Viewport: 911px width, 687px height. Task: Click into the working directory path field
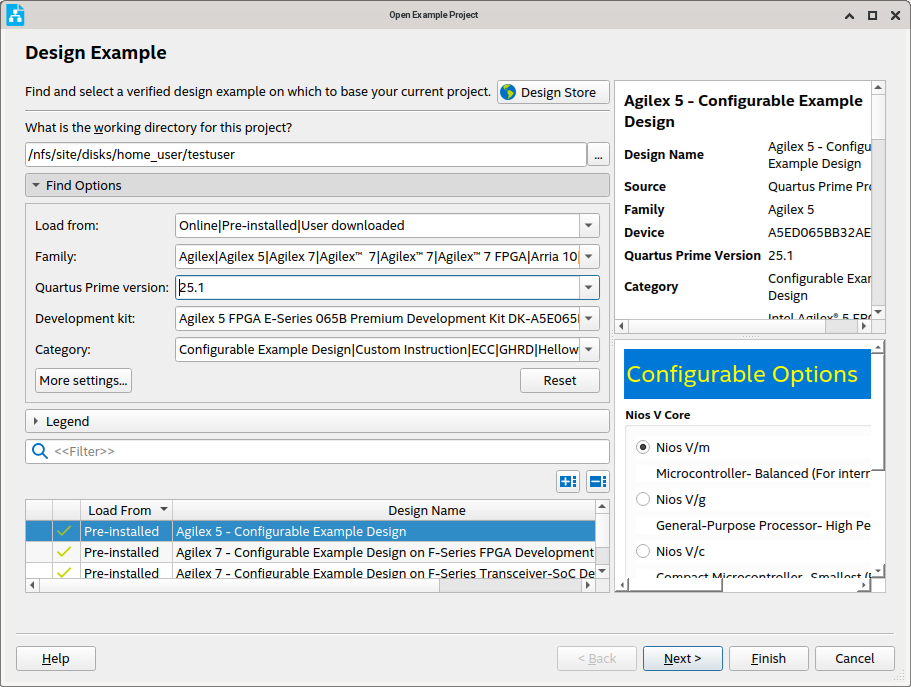pos(305,155)
